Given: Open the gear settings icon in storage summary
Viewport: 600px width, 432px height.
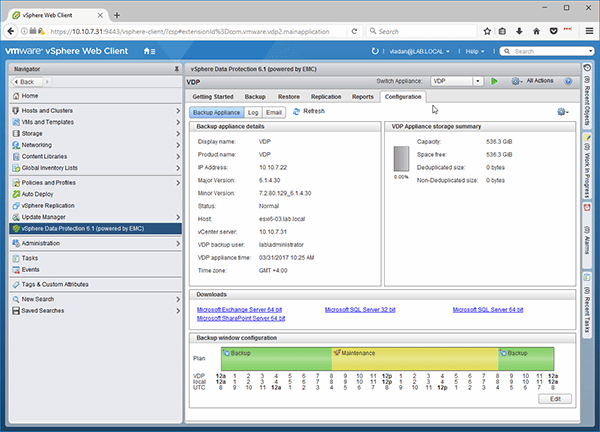Looking at the screenshot, I should tap(563, 112).
